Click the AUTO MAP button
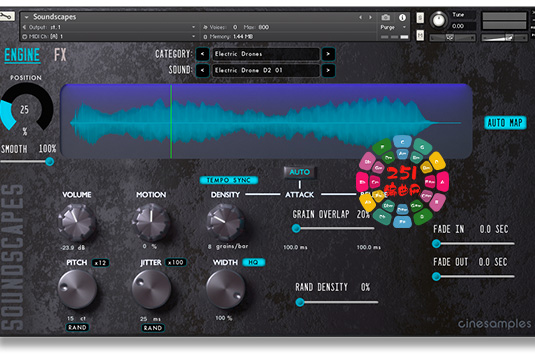 coord(505,123)
